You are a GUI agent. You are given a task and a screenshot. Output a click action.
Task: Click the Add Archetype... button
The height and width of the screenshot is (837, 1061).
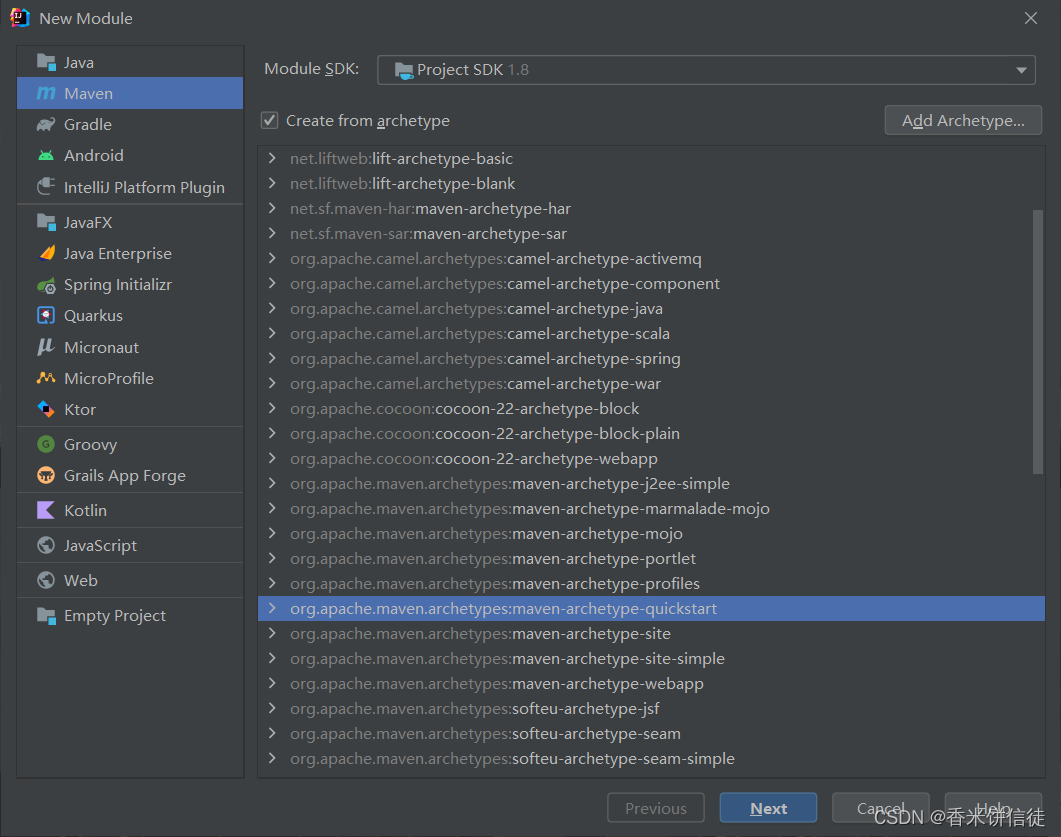pyautogui.click(x=963, y=120)
